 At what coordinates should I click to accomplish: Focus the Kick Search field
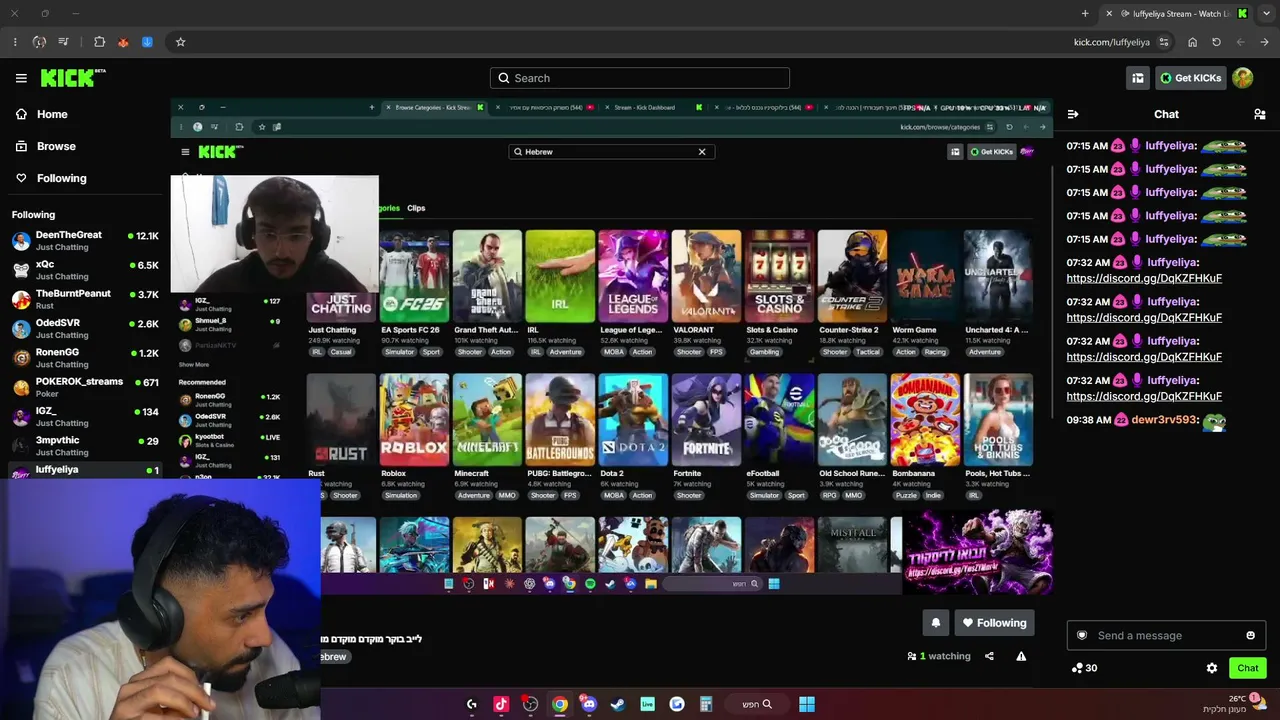640,78
